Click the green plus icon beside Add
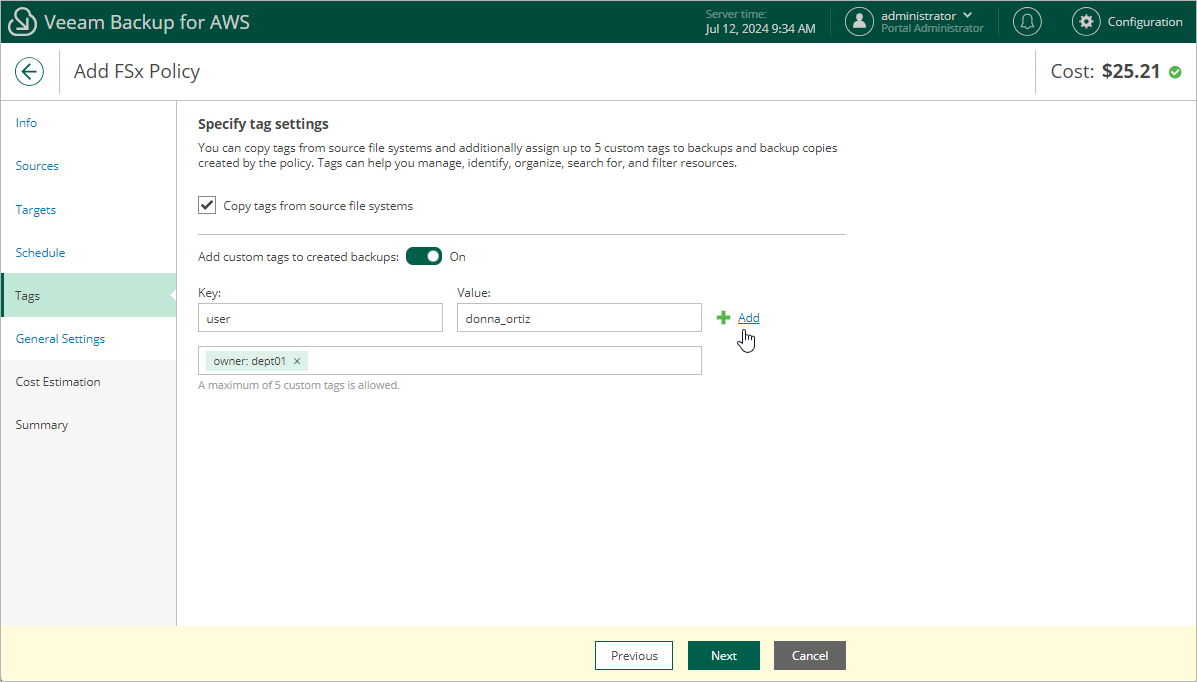 pos(724,318)
